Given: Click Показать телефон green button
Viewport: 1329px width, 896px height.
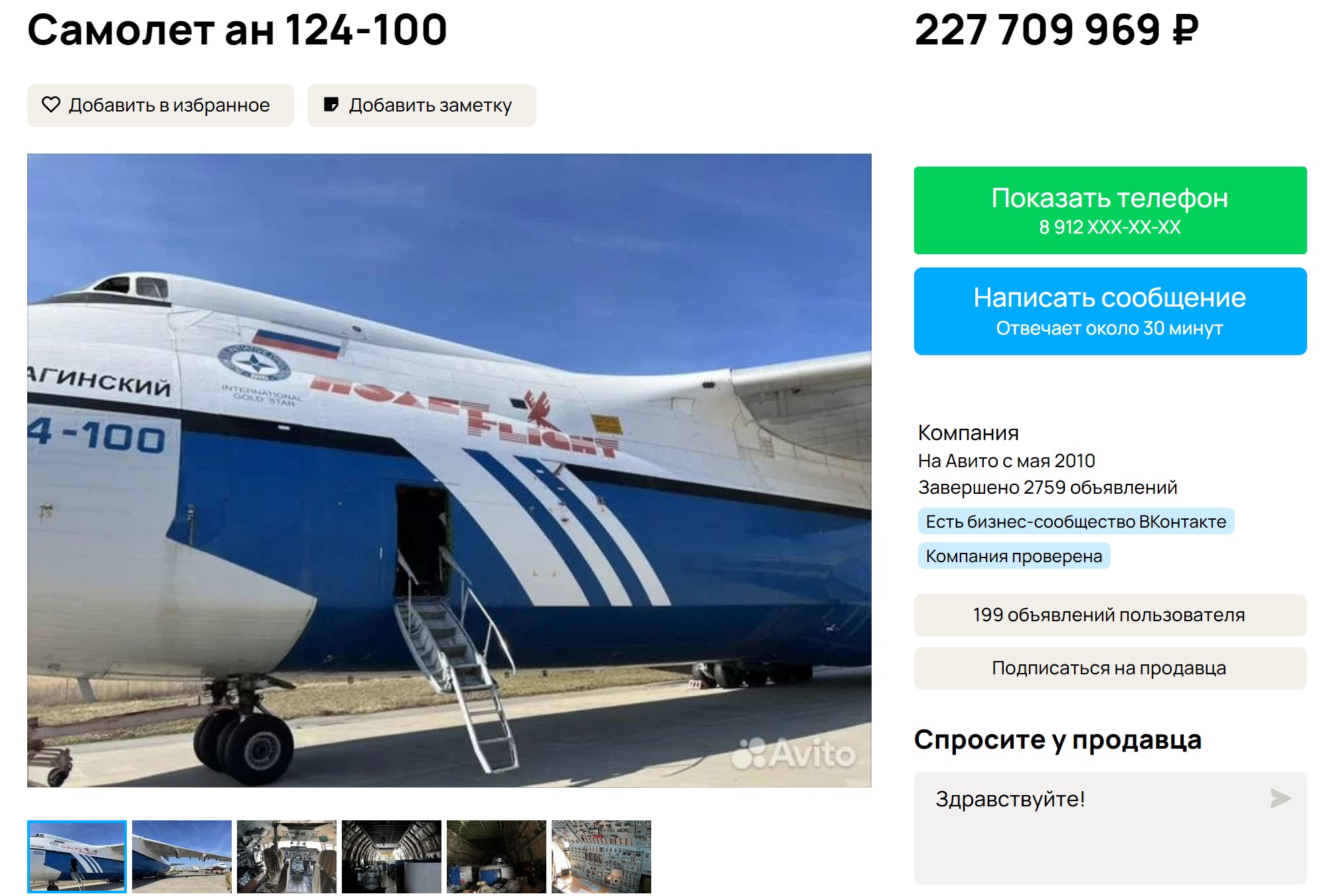Looking at the screenshot, I should coord(1110,210).
